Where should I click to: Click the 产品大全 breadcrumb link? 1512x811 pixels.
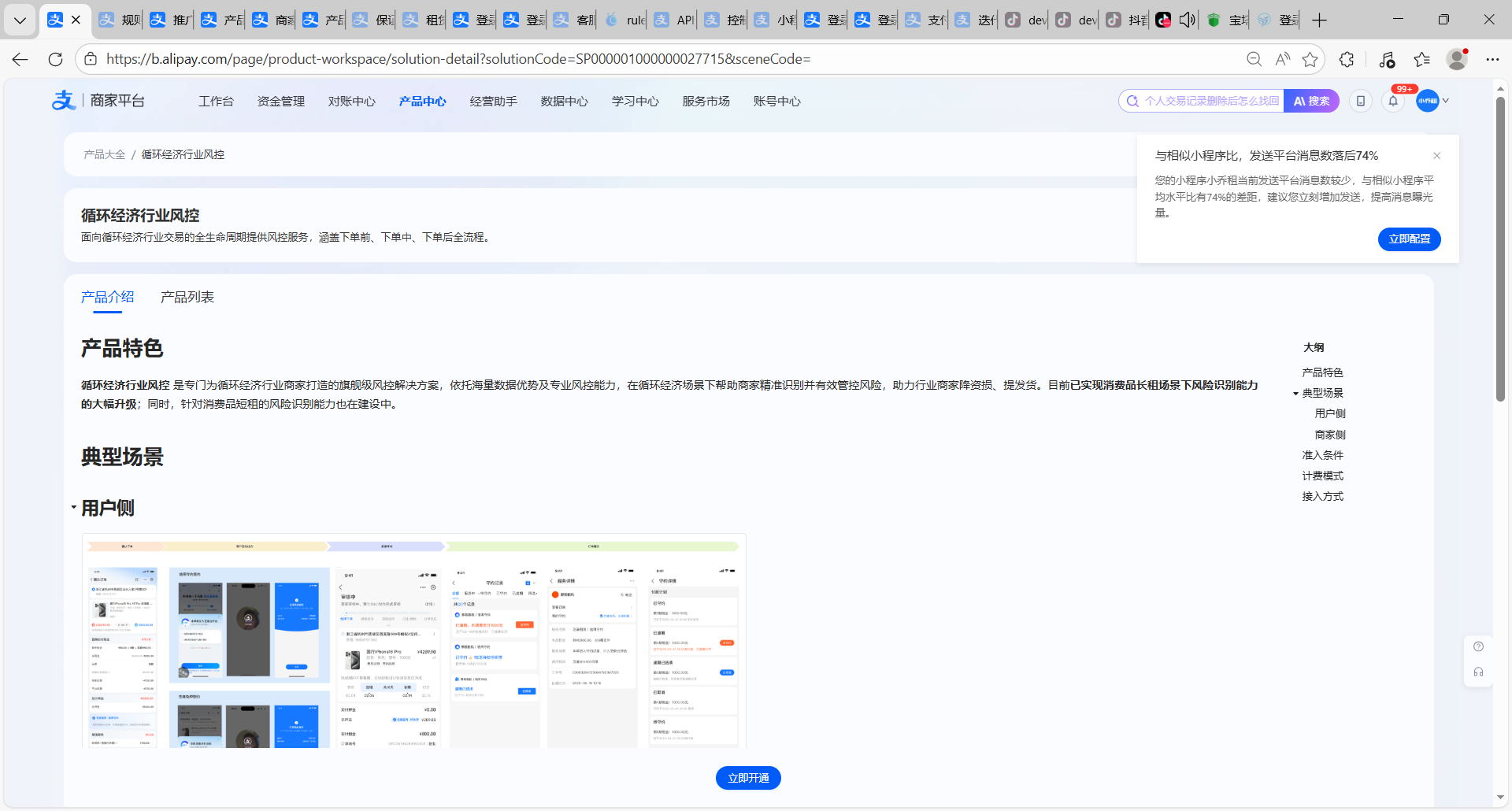(x=105, y=154)
